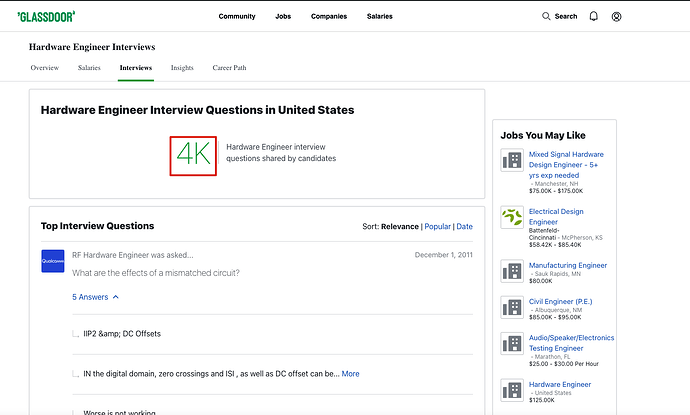
Task: Open the Companies menu
Action: pyautogui.click(x=329, y=16)
